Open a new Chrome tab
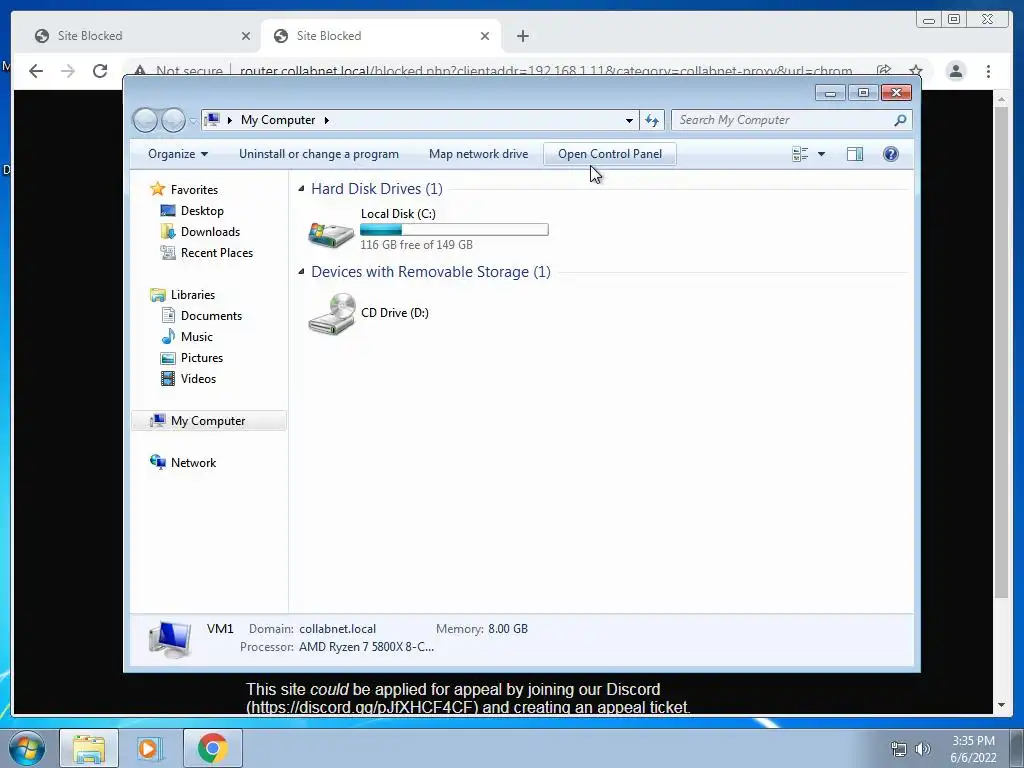Viewport: 1024px width, 768px height. tap(522, 36)
